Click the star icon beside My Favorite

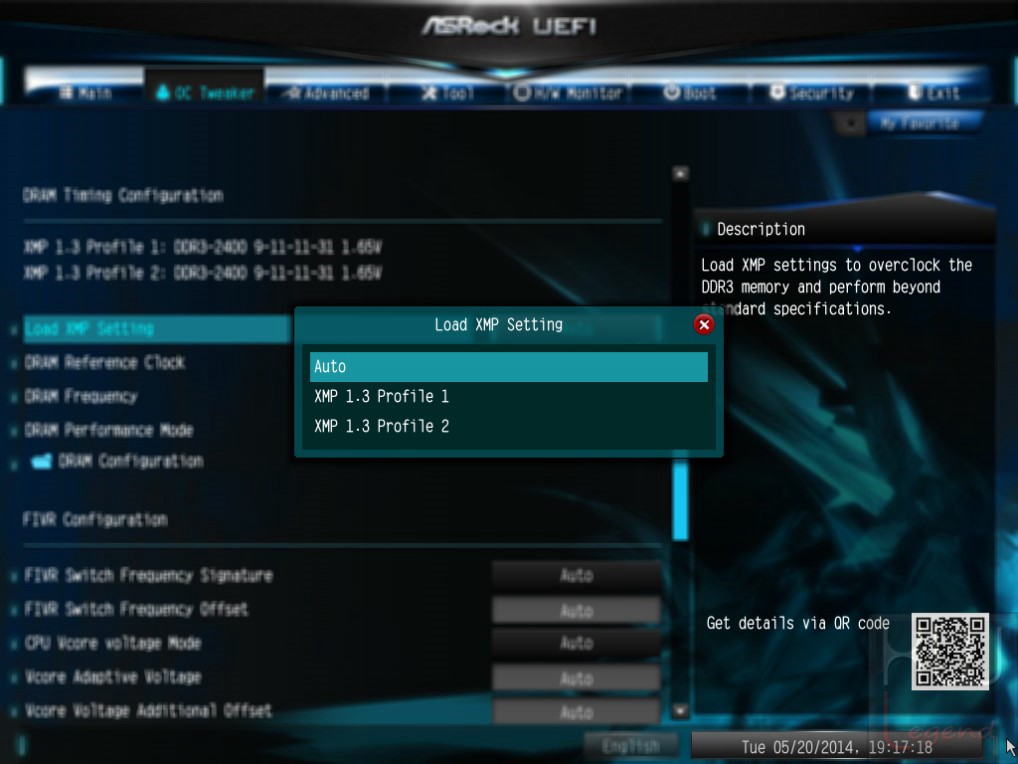click(850, 123)
